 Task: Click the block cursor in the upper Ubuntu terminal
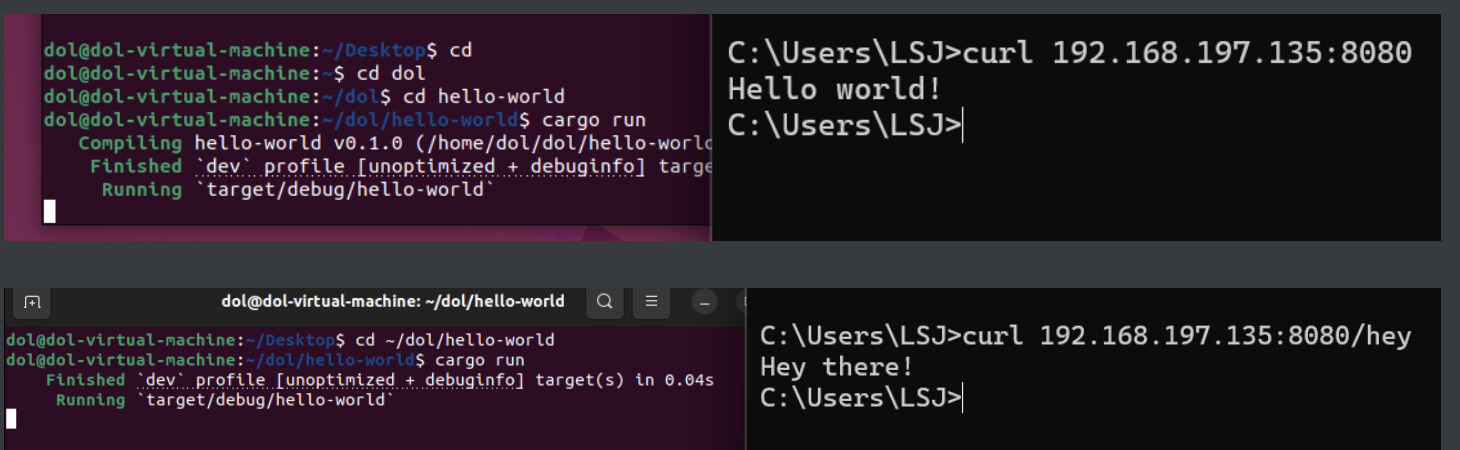click(49, 211)
